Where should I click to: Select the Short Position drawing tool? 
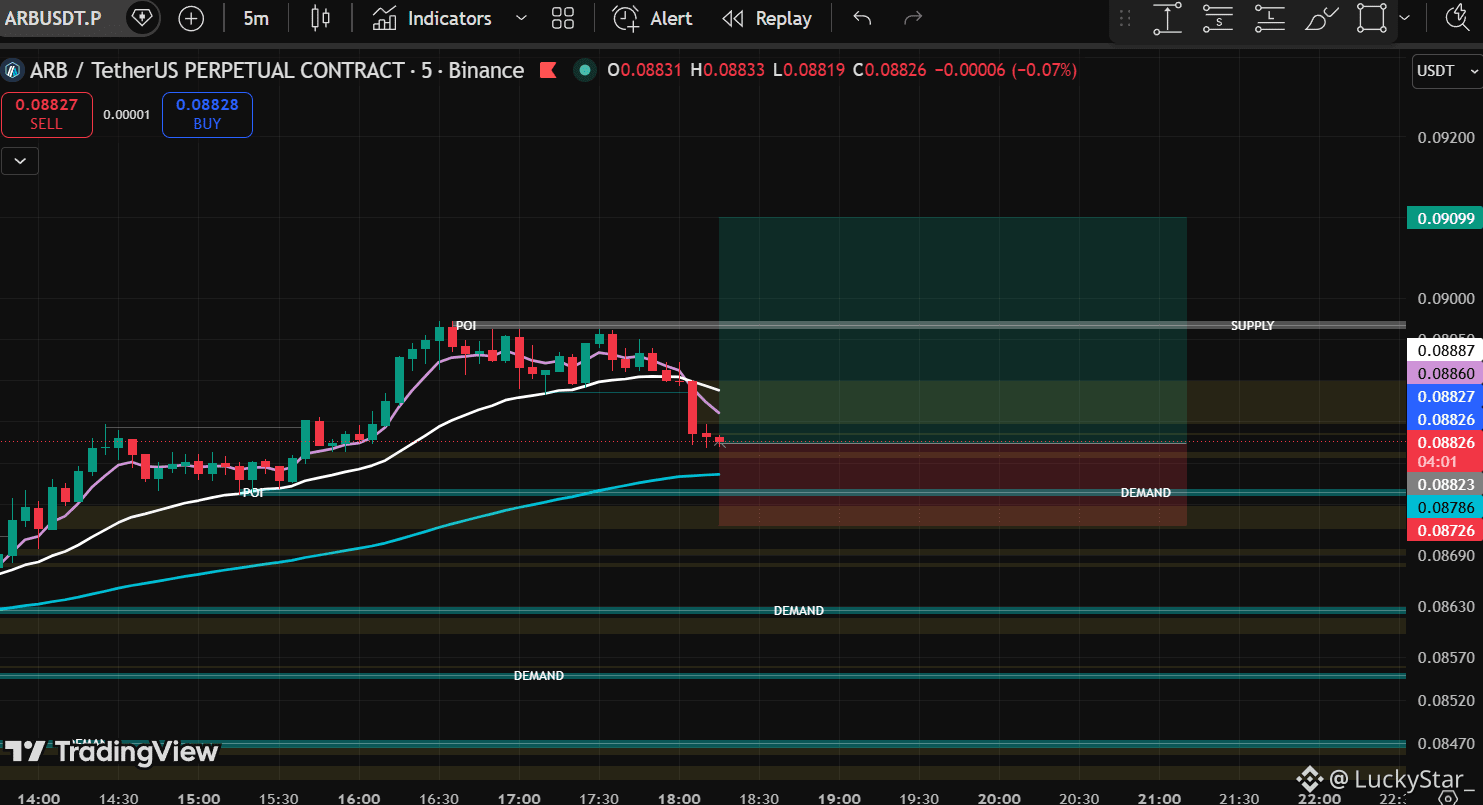pos(1218,18)
